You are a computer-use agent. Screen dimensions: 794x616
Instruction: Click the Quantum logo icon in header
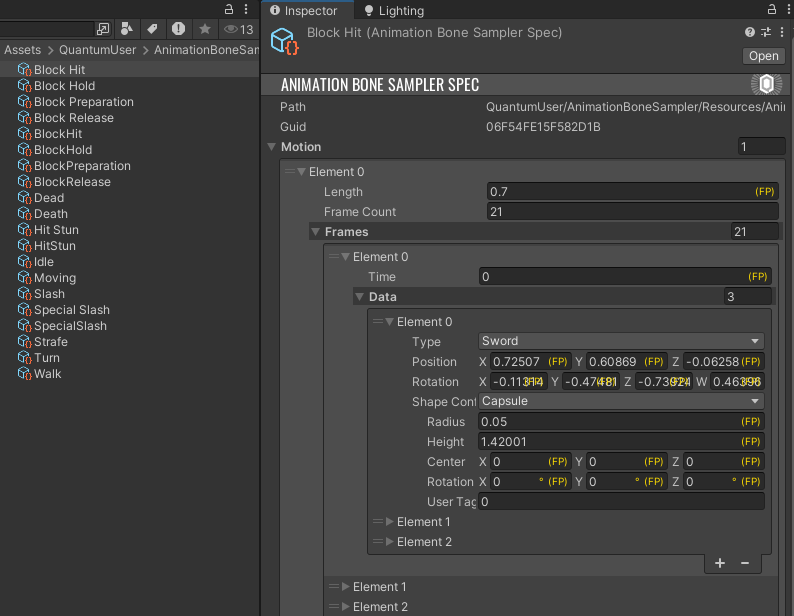tap(766, 84)
